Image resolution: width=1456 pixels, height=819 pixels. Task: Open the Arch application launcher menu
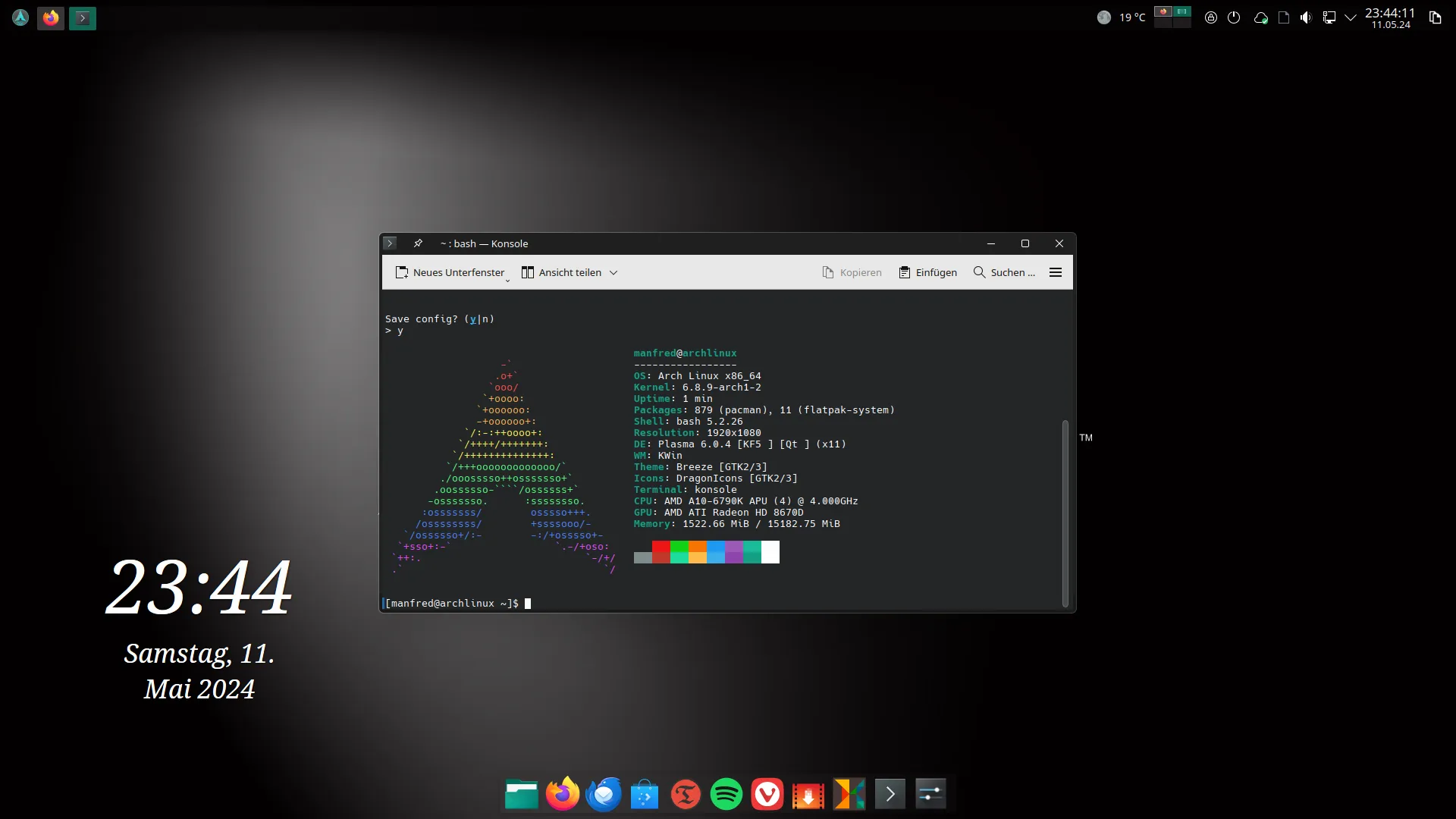(x=20, y=17)
